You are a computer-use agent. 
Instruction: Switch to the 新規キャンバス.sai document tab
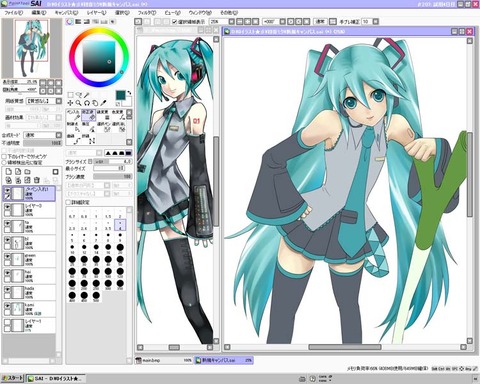(224, 360)
